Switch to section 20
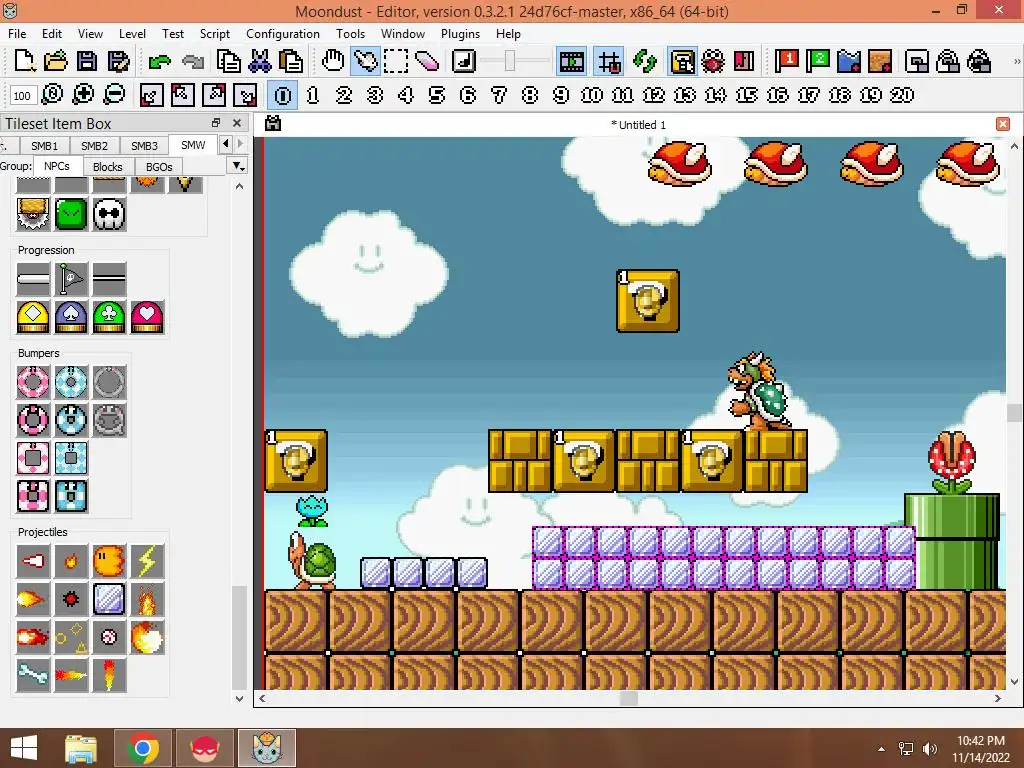Image resolution: width=1024 pixels, height=768 pixels. (x=902, y=95)
